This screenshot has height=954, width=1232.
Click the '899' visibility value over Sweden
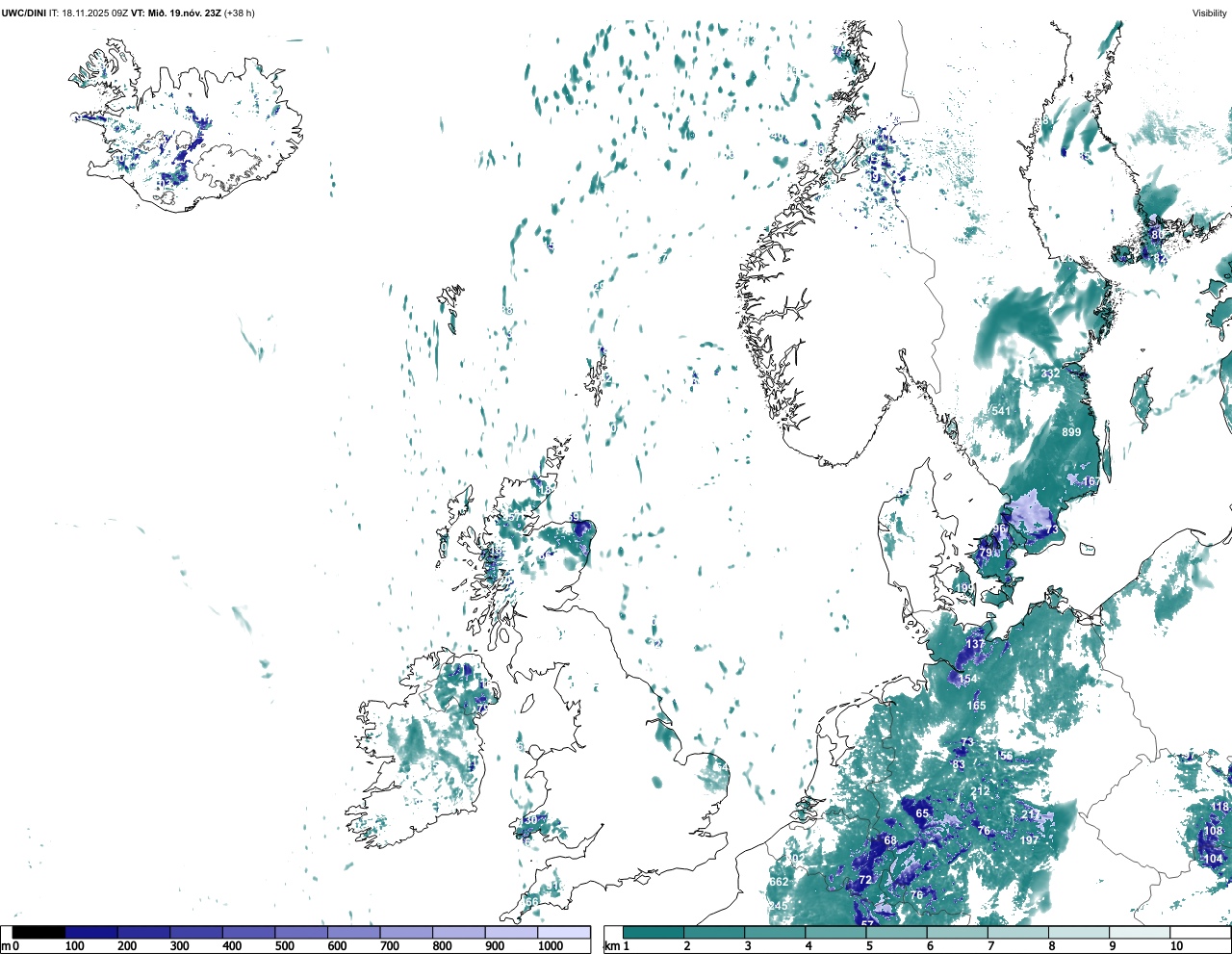tap(1071, 432)
